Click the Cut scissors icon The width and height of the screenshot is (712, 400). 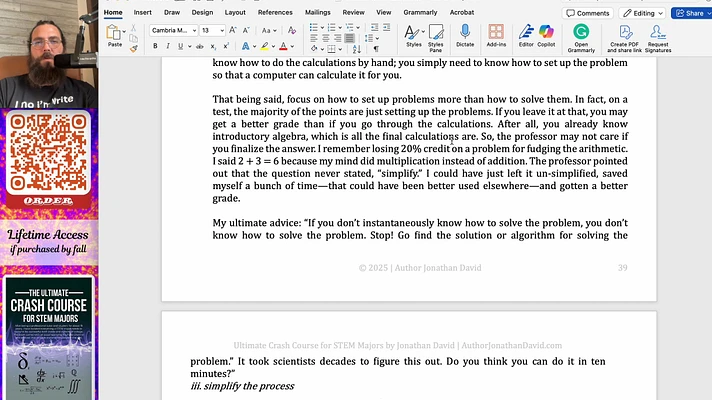134,28
